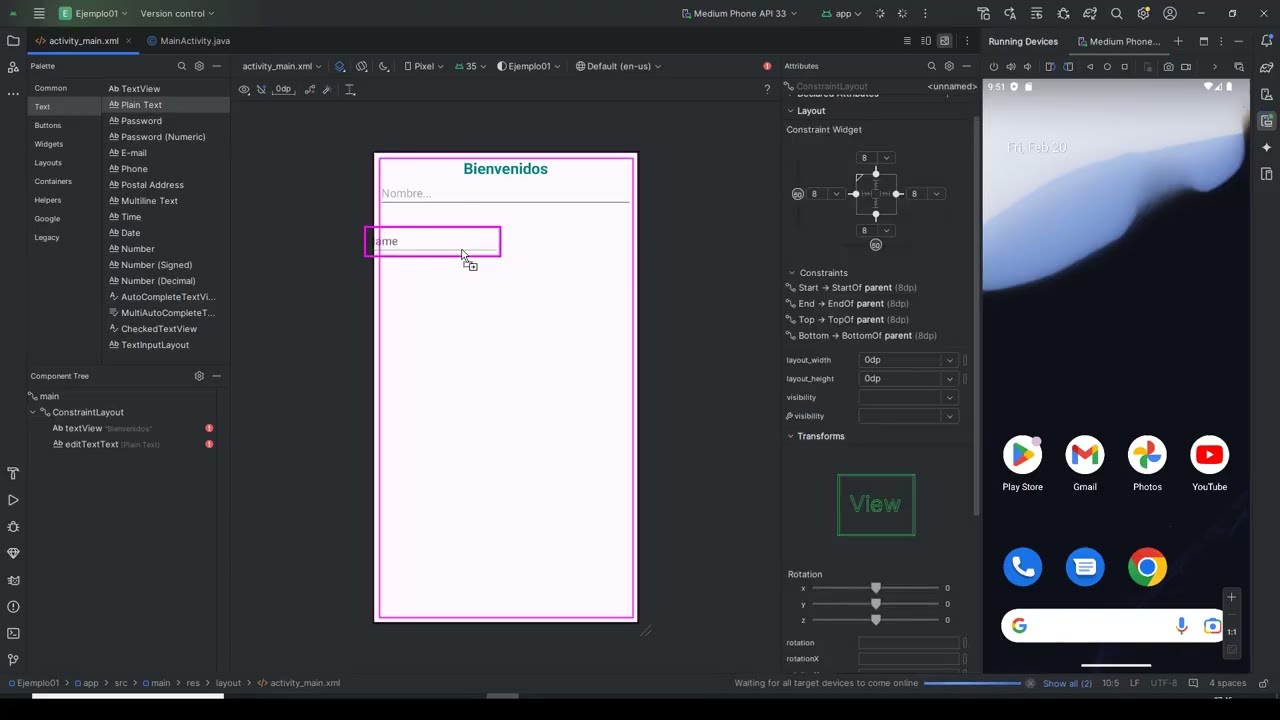Open Device Manager in right sidebar
The image size is (1280, 720).
tap(1267, 95)
